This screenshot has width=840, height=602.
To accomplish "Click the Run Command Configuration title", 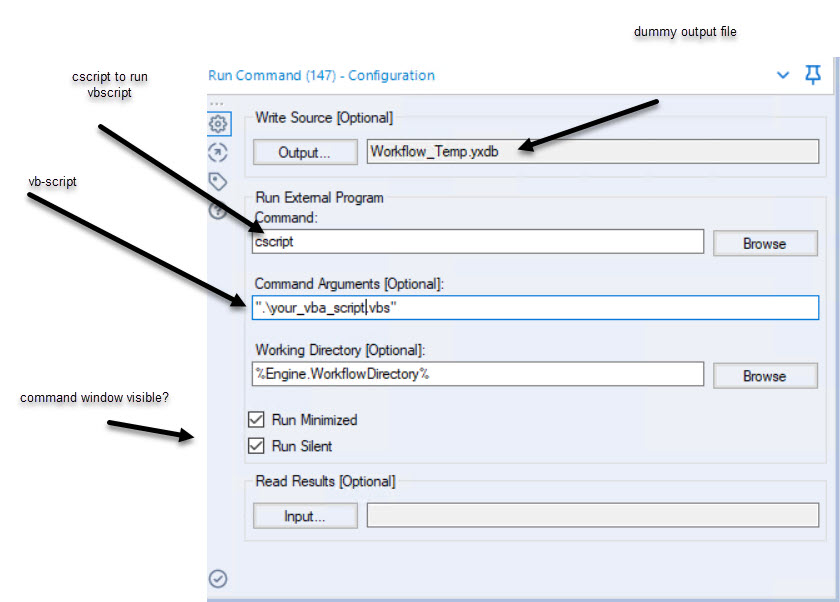I will tap(320, 75).
